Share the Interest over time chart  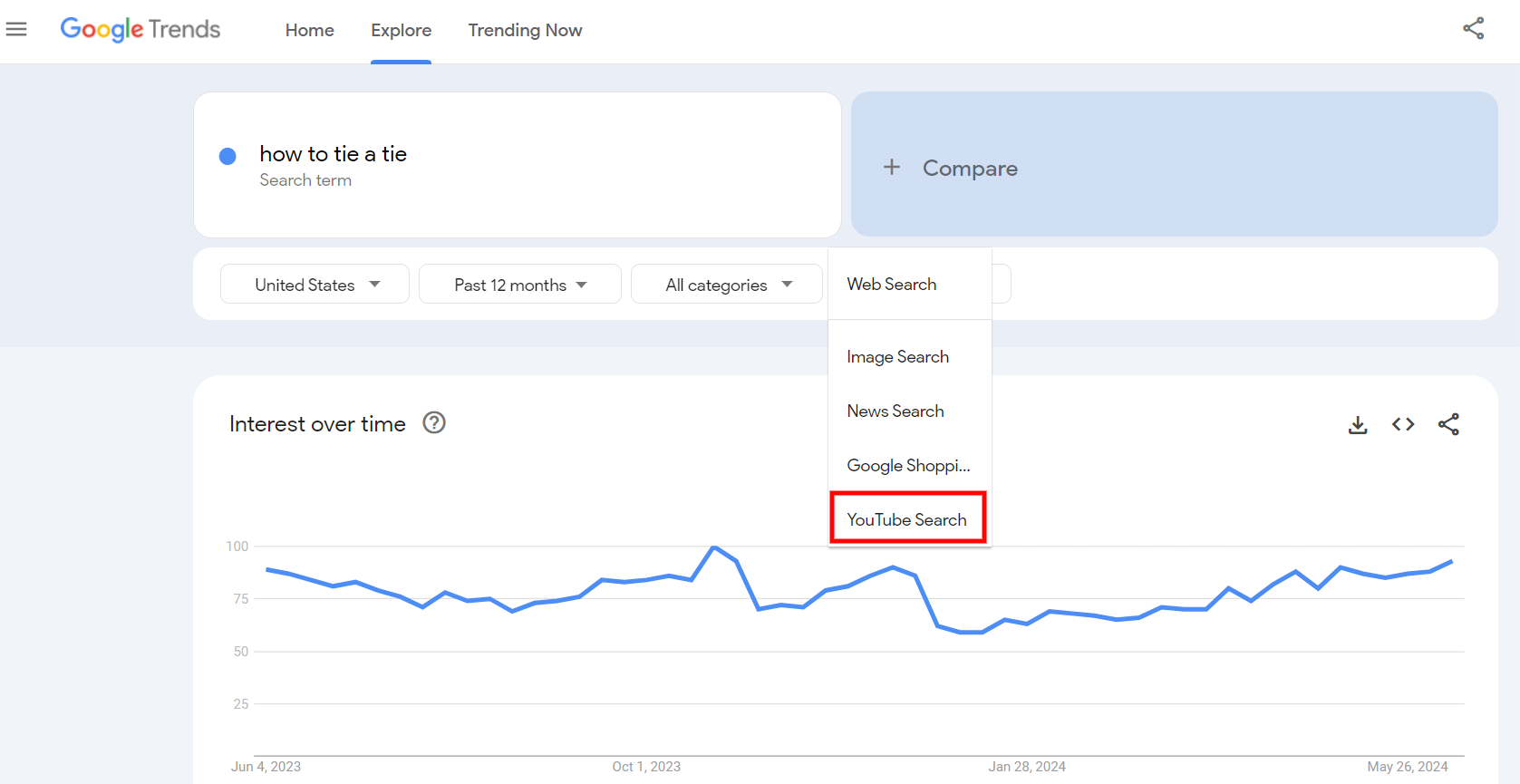[1448, 424]
